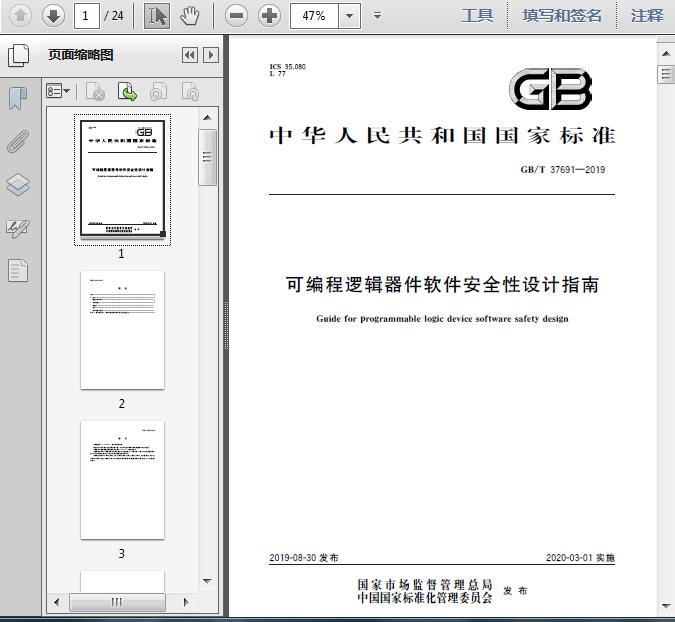Viewport: 675px width, 622px height.
Task: Open the zoom percentage dropdown
Action: (349, 15)
